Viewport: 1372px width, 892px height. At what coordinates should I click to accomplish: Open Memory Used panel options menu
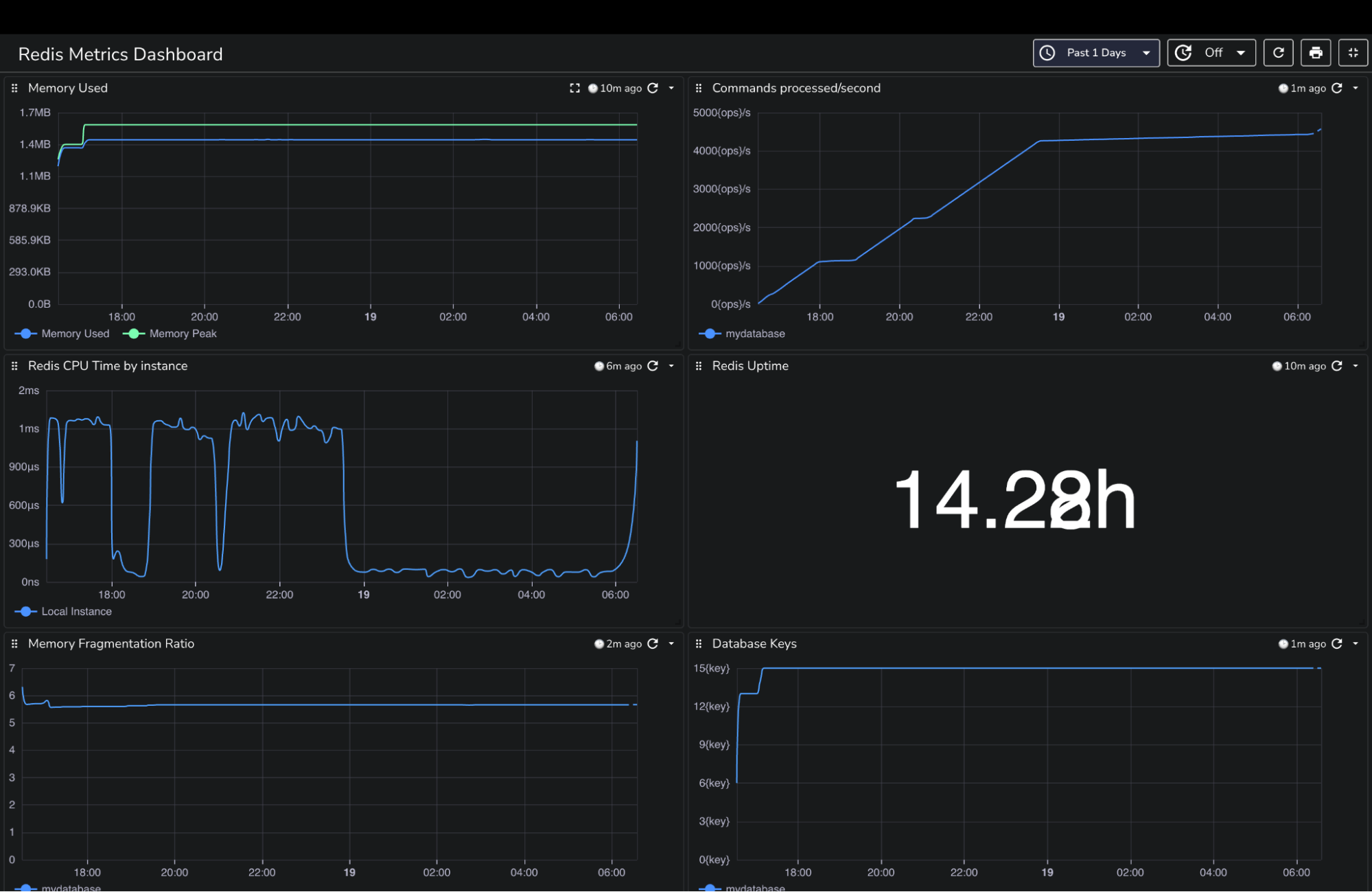[671, 88]
